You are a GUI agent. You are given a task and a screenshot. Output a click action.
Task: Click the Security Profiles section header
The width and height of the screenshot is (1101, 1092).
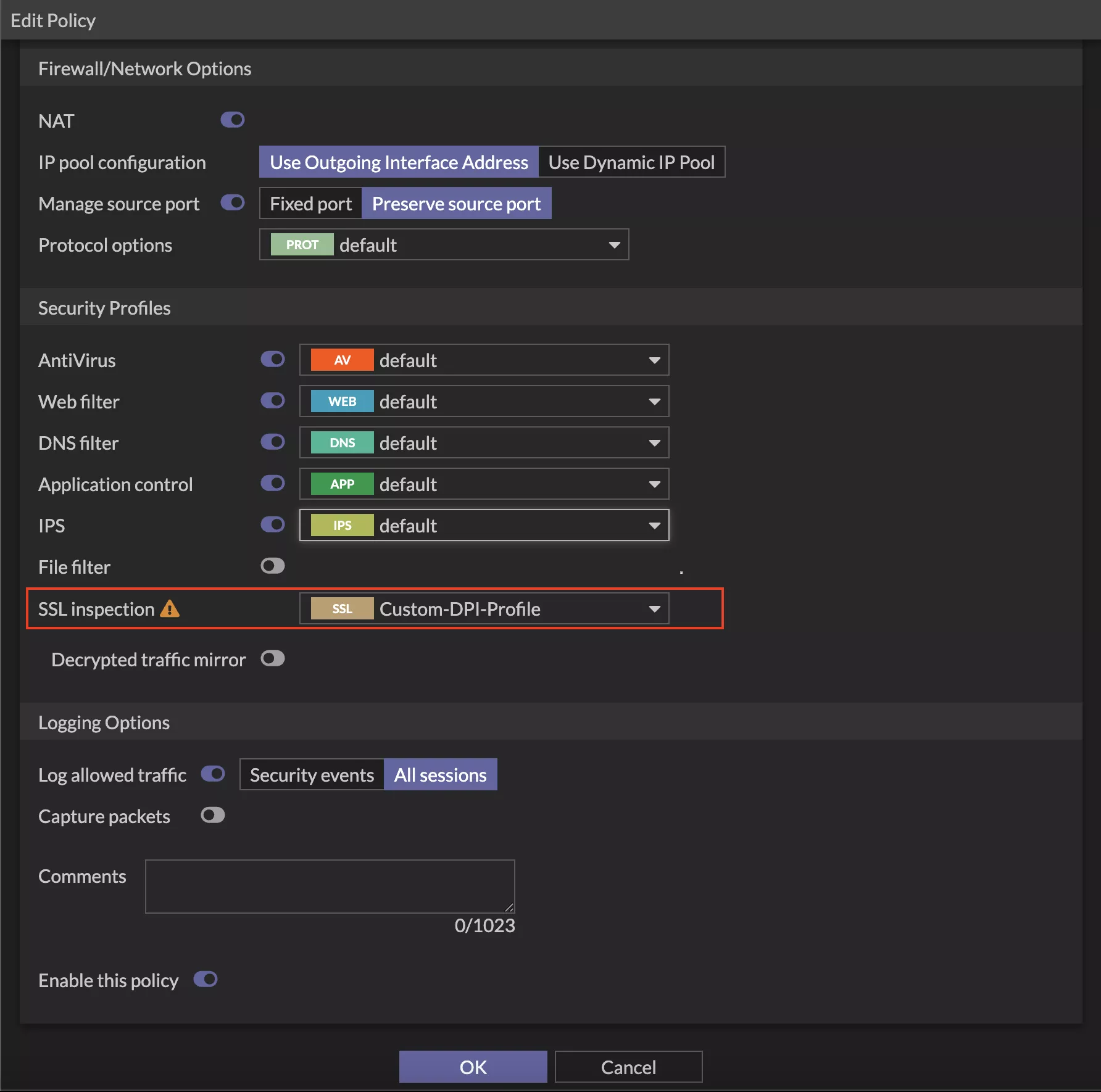coord(551,307)
